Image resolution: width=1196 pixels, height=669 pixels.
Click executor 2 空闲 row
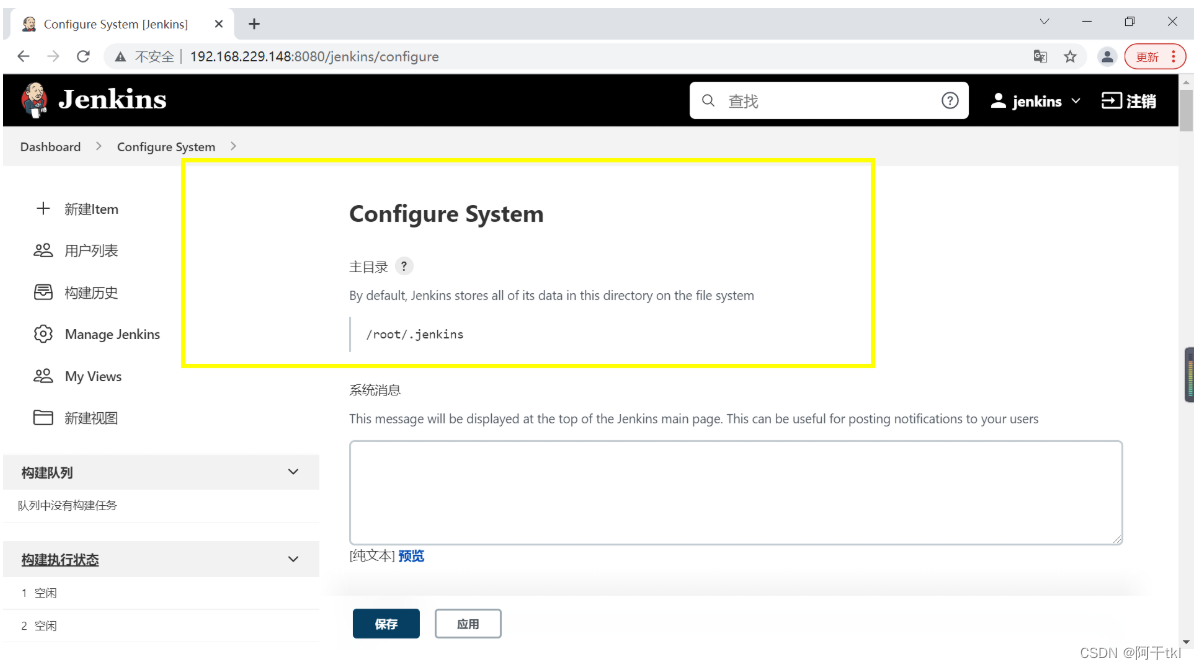click(x=161, y=626)
